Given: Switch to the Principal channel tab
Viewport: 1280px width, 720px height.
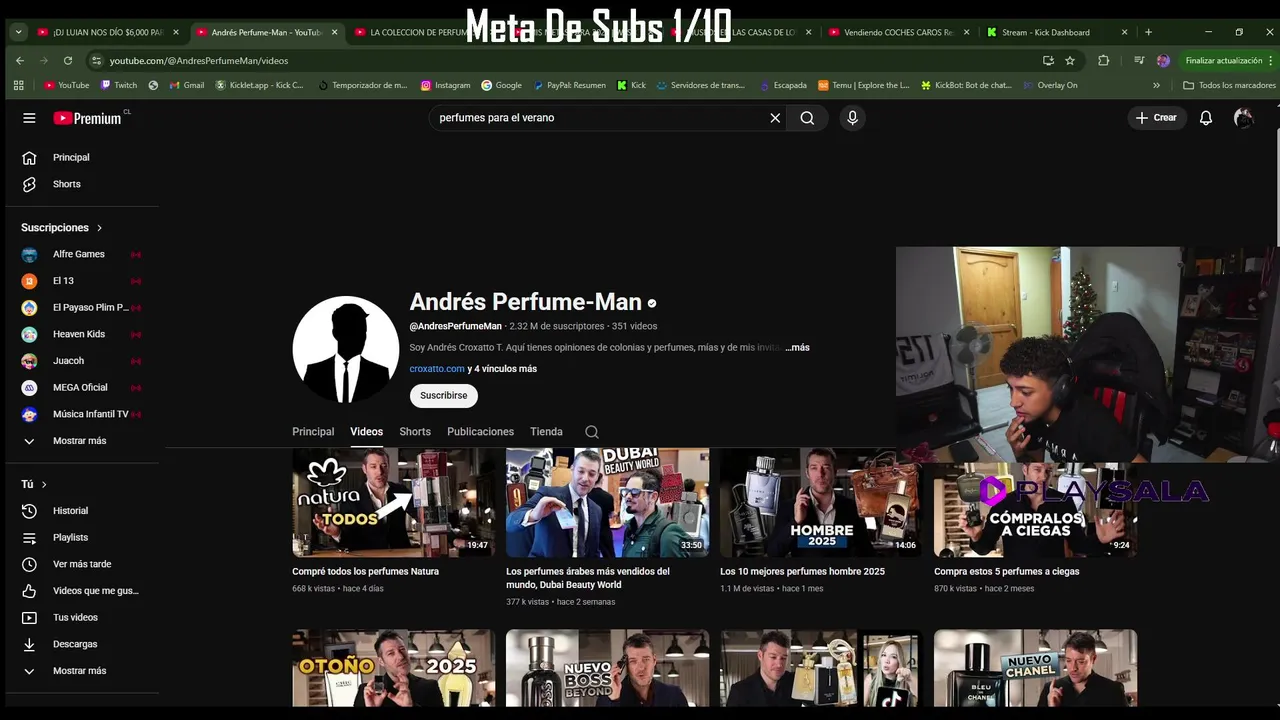Looking at the screenshot, I should (313, 432).
